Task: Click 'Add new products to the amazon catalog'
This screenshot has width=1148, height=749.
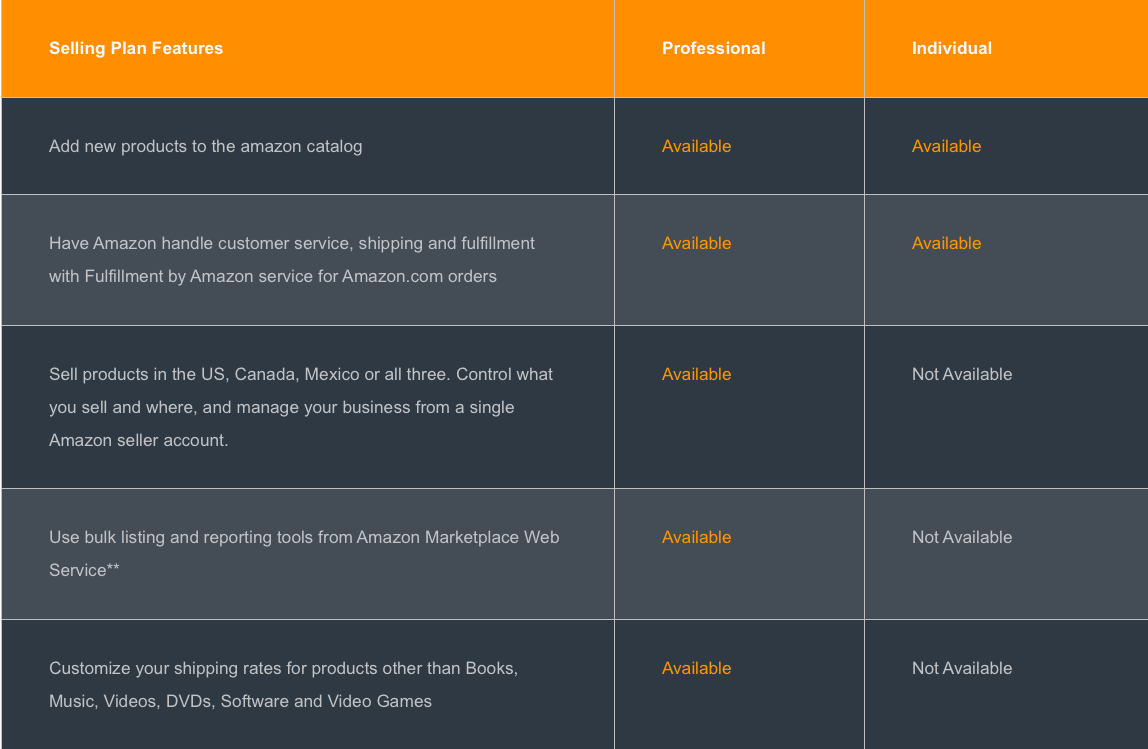Action: pos(205,146)
